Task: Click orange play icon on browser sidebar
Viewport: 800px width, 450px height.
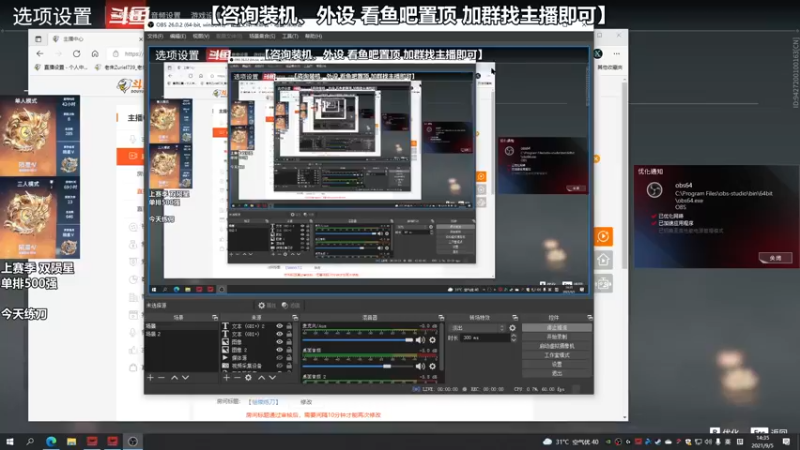Action: [603, 236]
